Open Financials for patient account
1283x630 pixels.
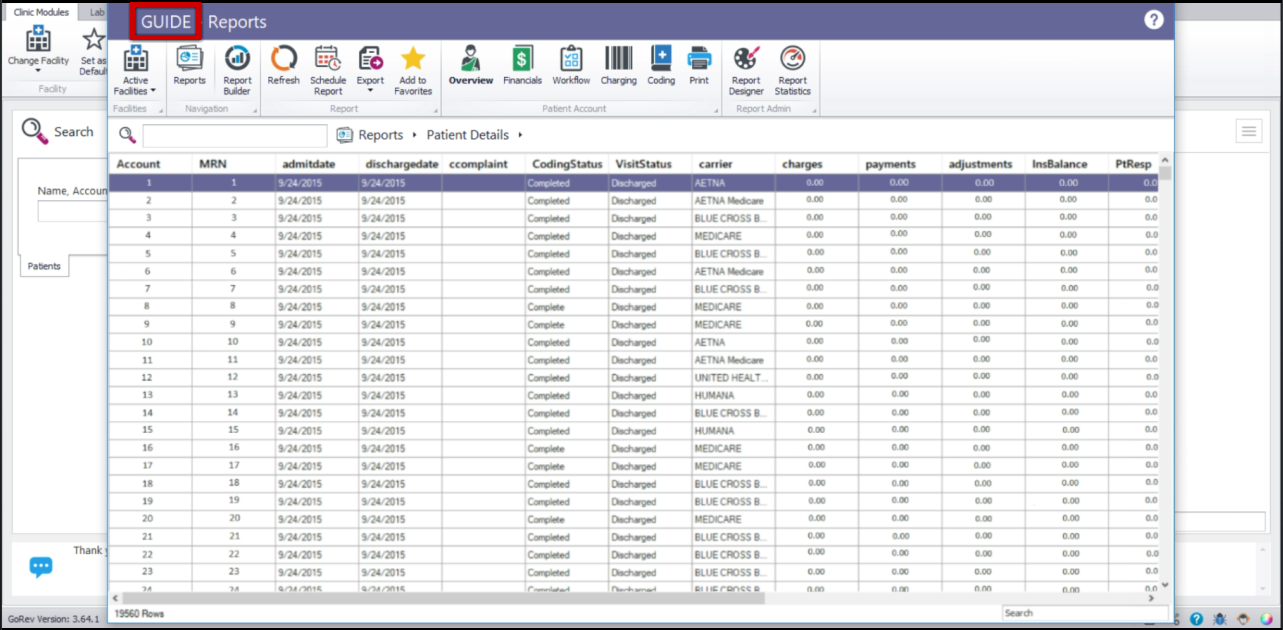click(x=522, y=66)
